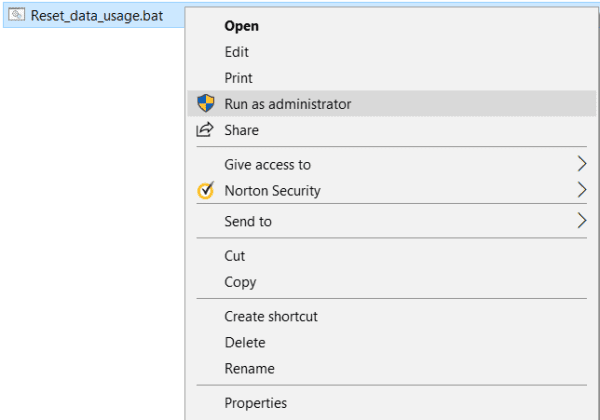Viewport: 600px width, 420px height.
Task: Click the Reset_data_usage.bat file icon
Action: click(15, 17)
